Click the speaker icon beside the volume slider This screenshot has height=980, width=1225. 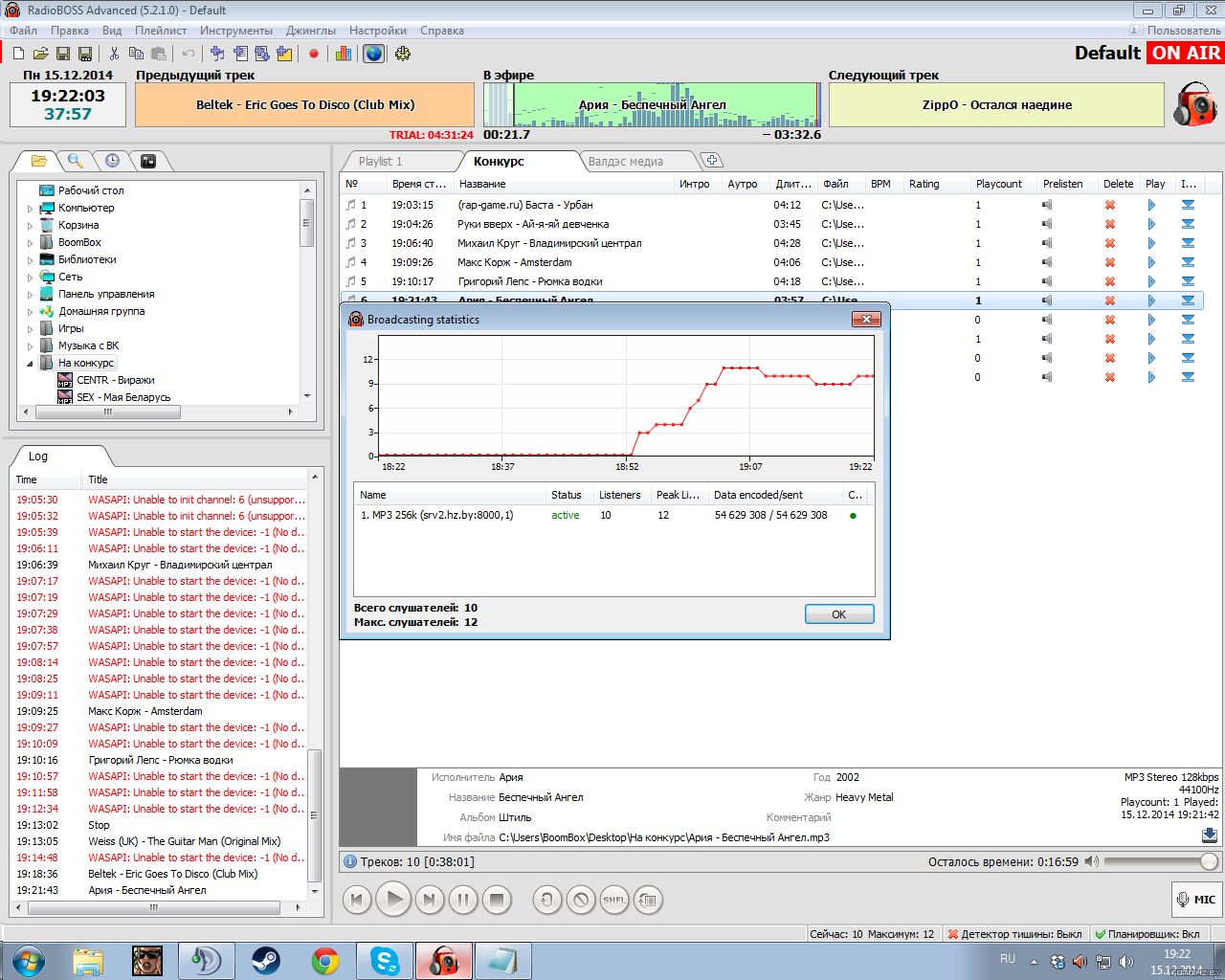point(1091,861)
